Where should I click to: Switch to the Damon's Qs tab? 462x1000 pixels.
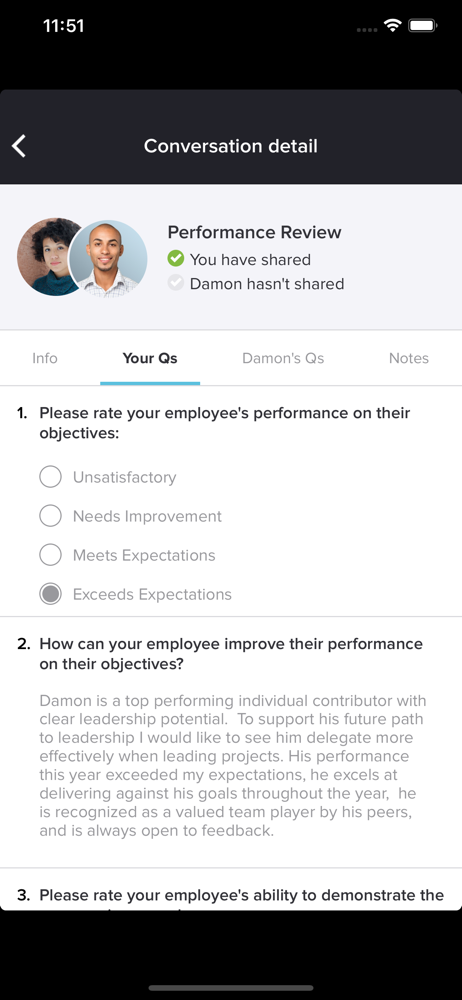pyautogui.click(x=283, y=358)
